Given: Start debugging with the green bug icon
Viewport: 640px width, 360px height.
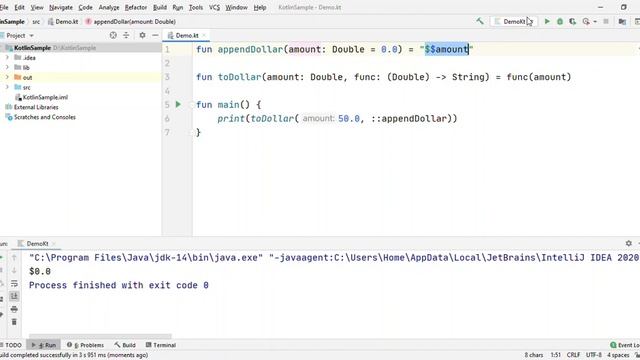Looking at the screenshot, I should [x=560, y=21].
